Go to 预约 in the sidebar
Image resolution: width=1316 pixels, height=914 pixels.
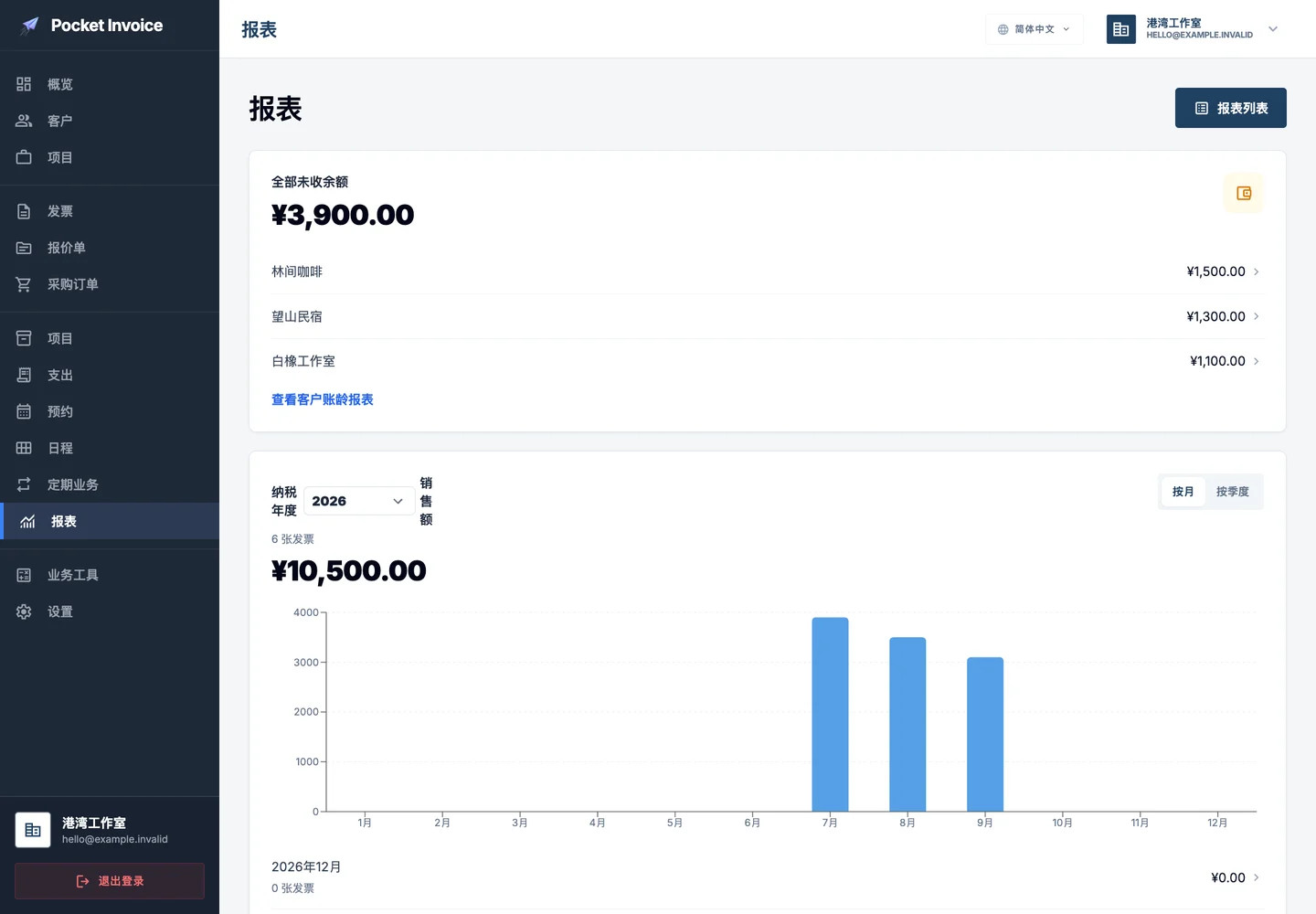click(x=110, y=411)
